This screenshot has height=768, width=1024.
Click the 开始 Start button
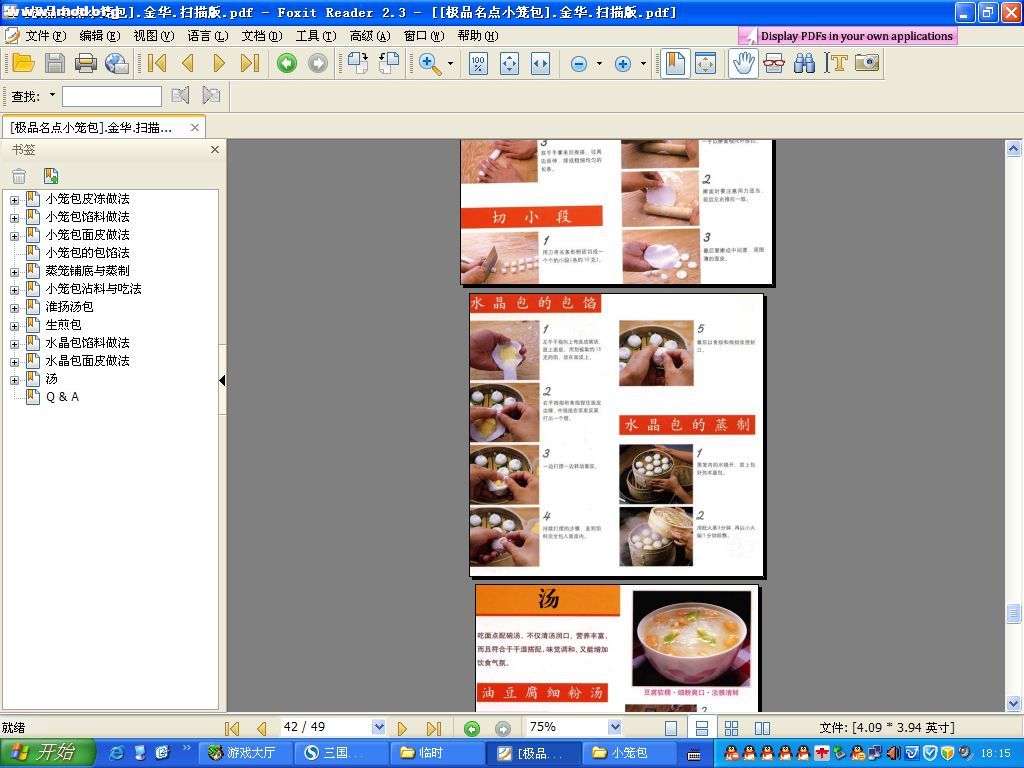click(47, 753)
